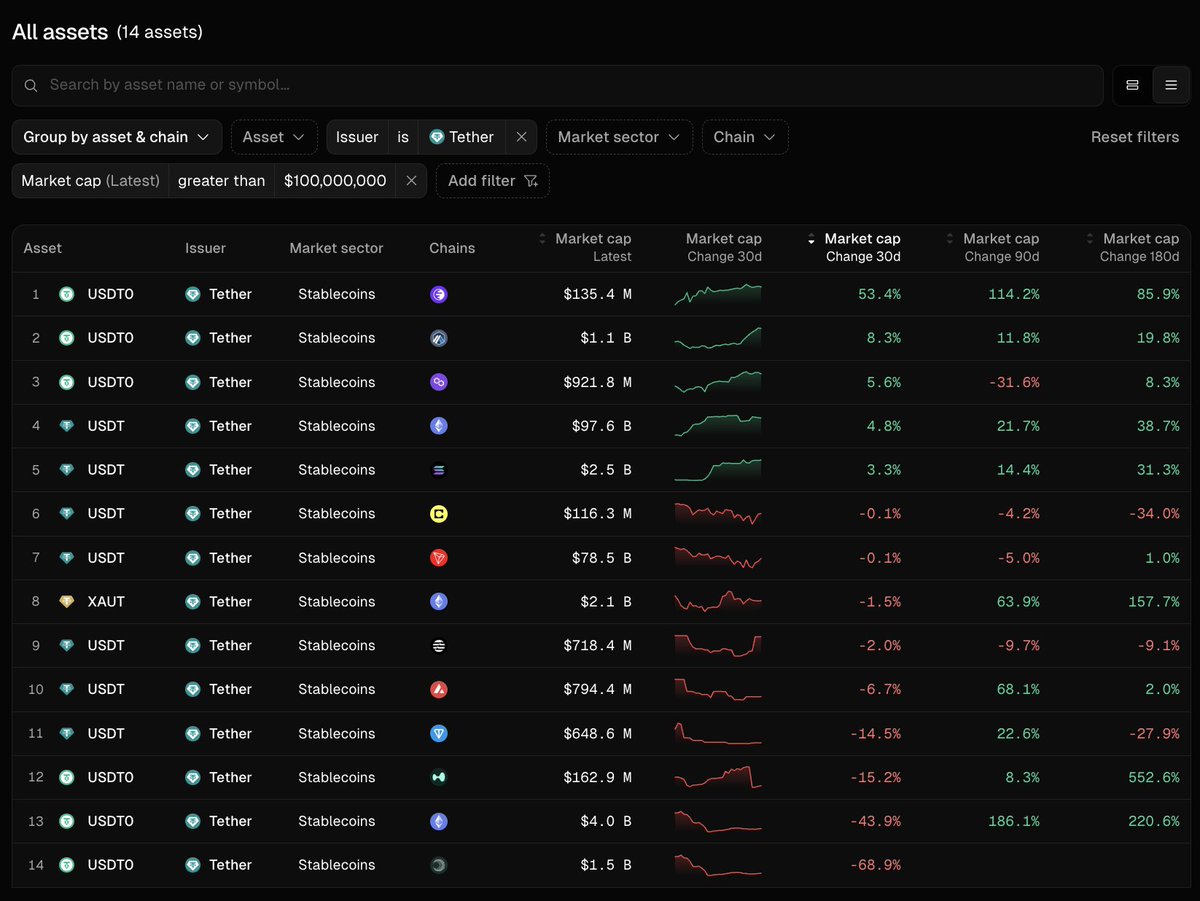Remove the Market cap filter
The image size is (1200, 901).
click(x=411, y=181)
